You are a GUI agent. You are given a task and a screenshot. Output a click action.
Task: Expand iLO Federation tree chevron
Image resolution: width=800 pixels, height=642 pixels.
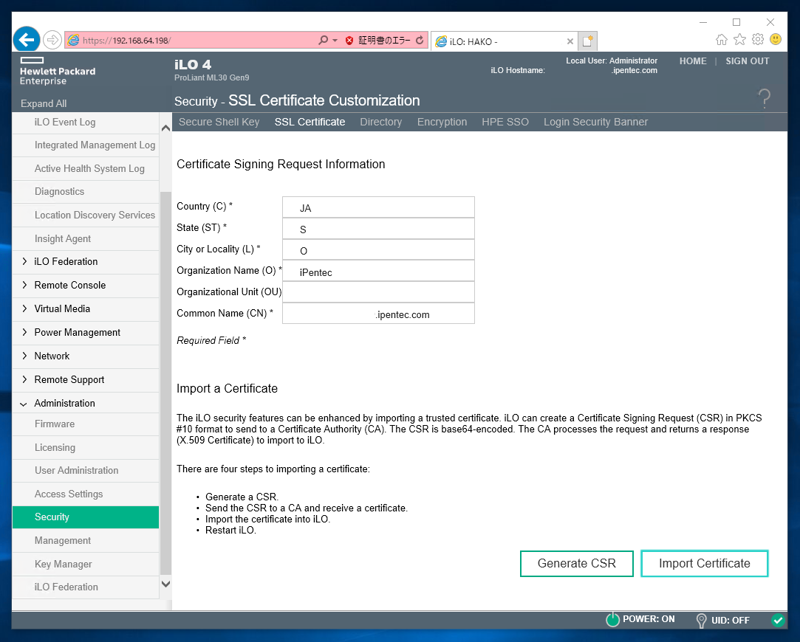tap(24, 261)
